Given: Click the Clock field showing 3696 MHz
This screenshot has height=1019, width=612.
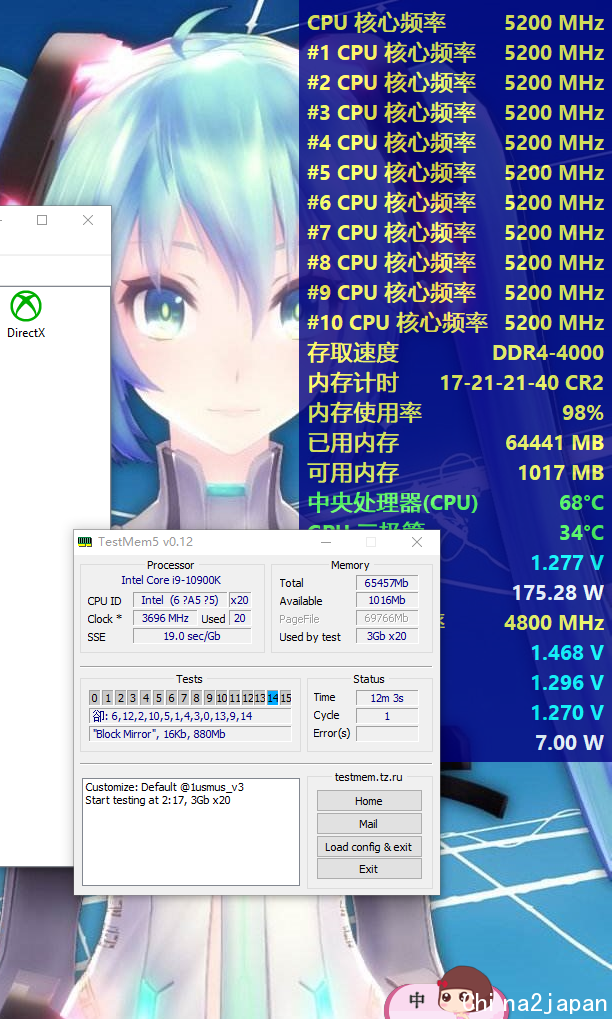Looking at the screenshot, I should (x=165, y=618).
